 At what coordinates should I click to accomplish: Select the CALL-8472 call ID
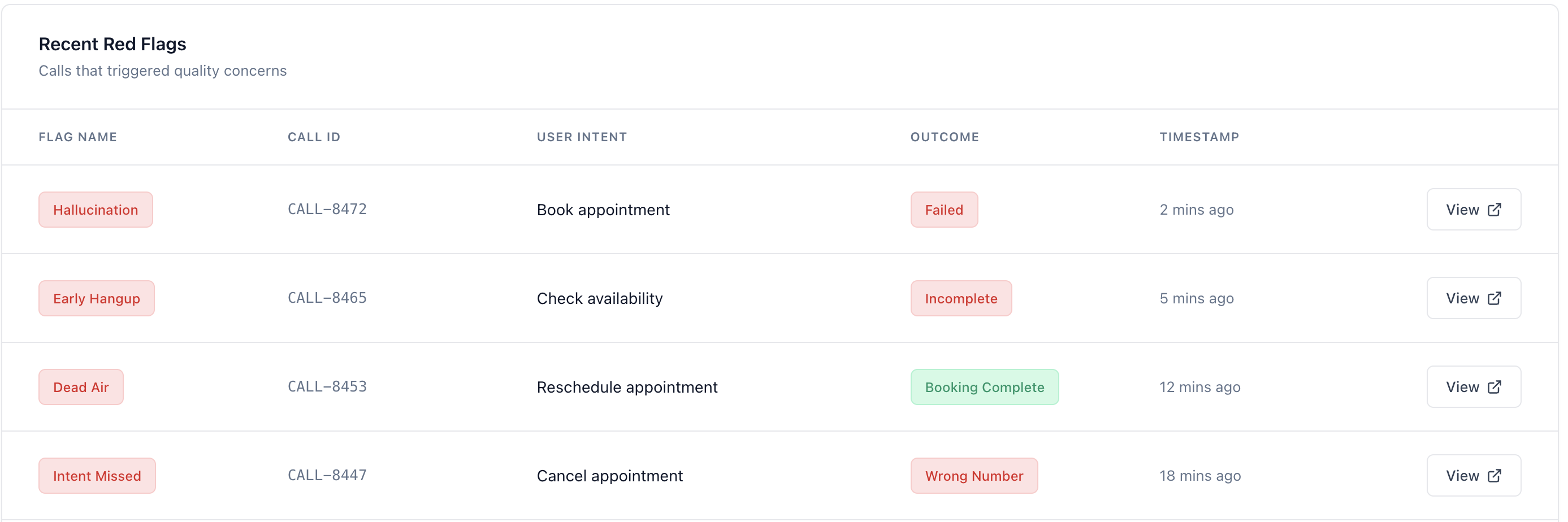(x=327, y=209)
